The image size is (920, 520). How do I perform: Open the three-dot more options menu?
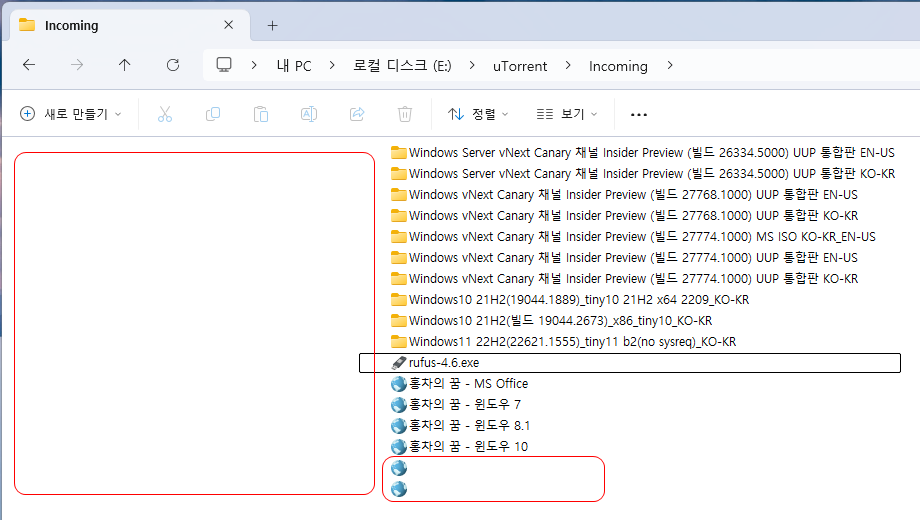[638, 114]
